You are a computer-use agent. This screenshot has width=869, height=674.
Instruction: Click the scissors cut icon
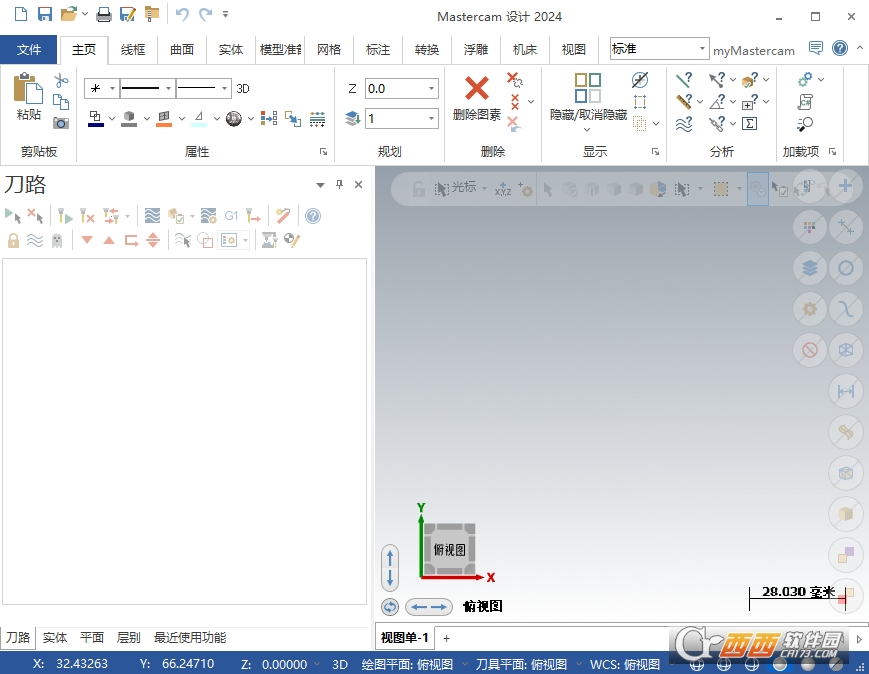pos(61,81)
